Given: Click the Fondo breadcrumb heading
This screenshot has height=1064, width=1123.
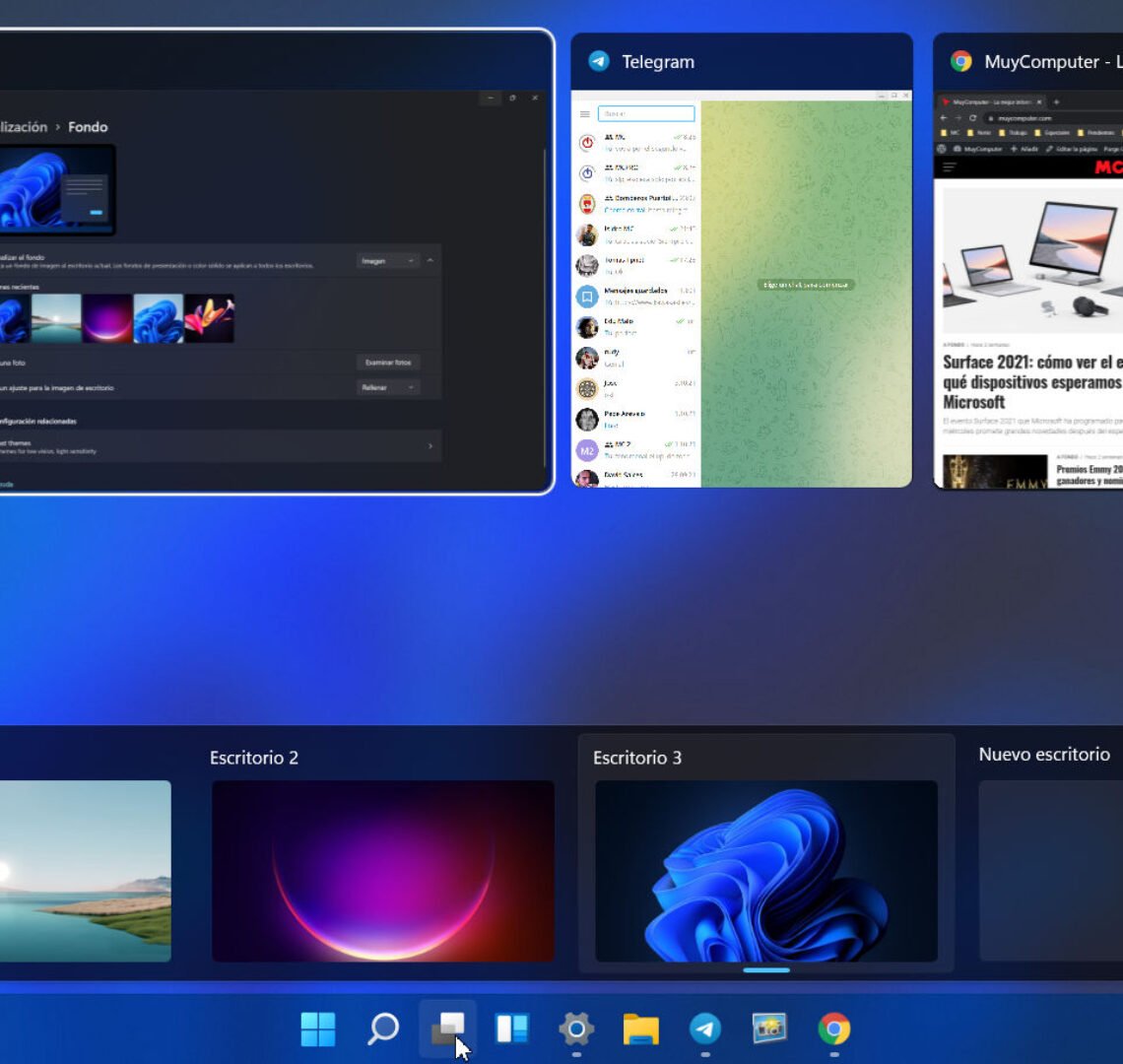Looking at the screenshot, I should [88, 127].
